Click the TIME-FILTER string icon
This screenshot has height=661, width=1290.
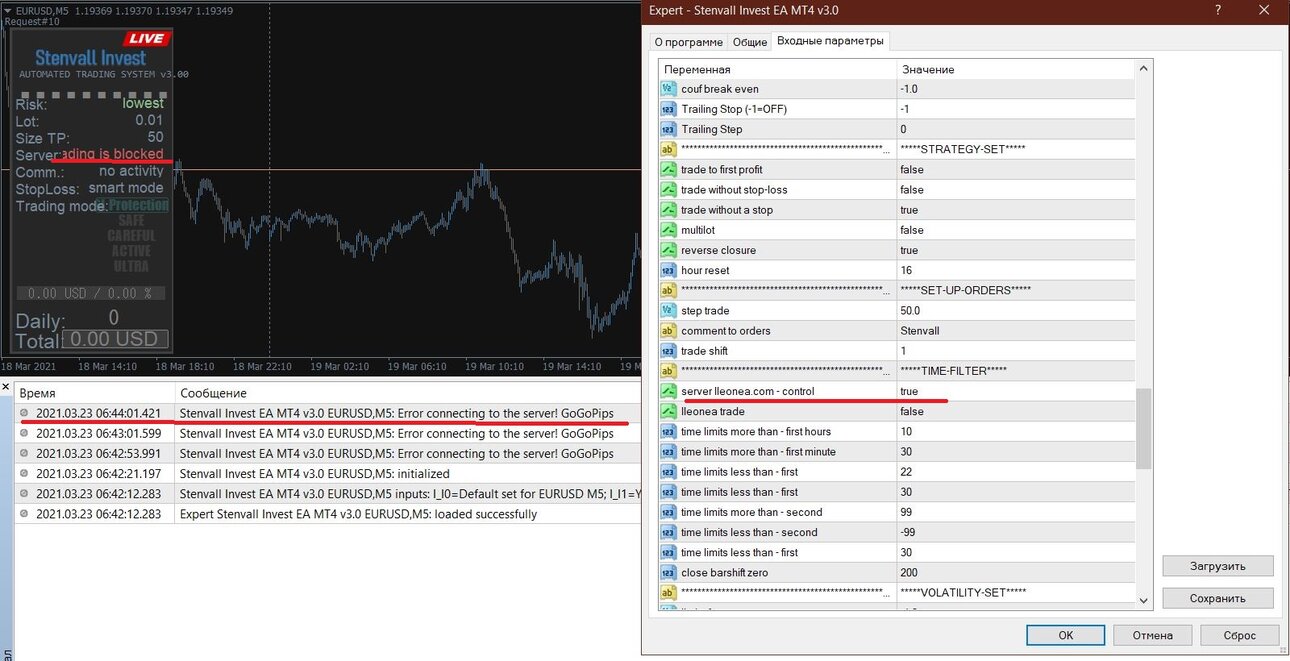669,371
